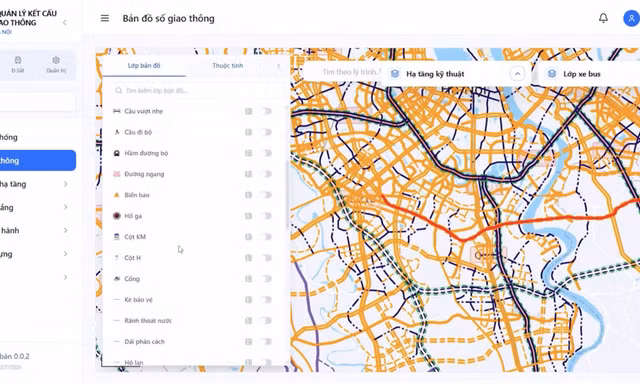Click the Hố ga manhole icon
The image size is (640, 384).
pos(117,216)
